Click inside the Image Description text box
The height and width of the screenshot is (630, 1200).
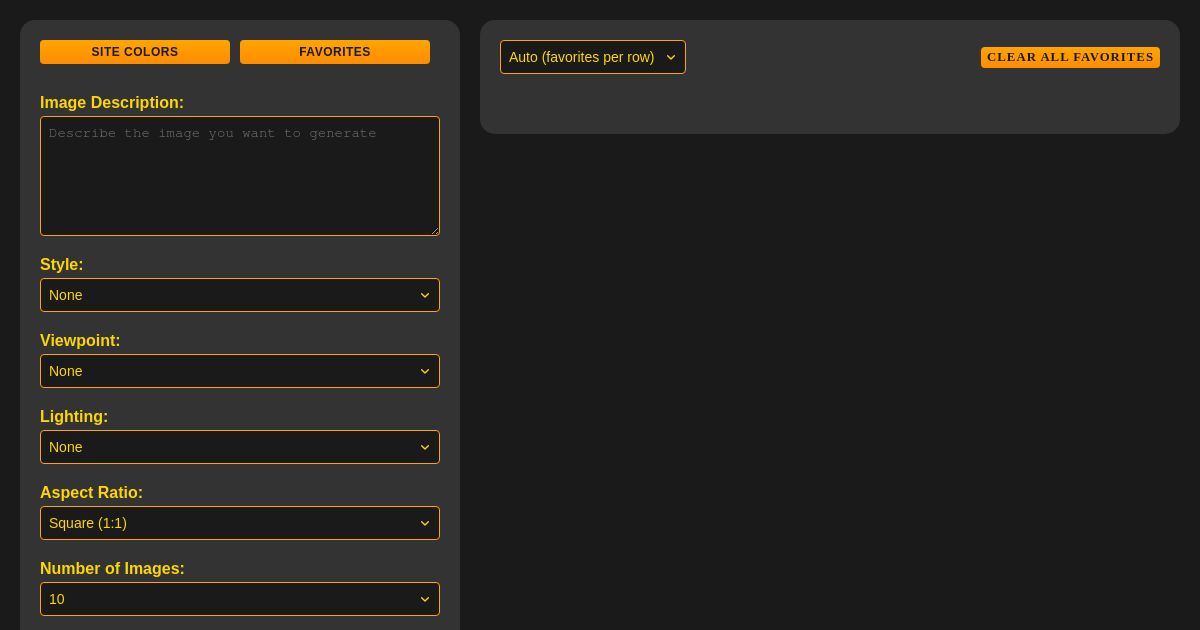click(x=240, y=176)
